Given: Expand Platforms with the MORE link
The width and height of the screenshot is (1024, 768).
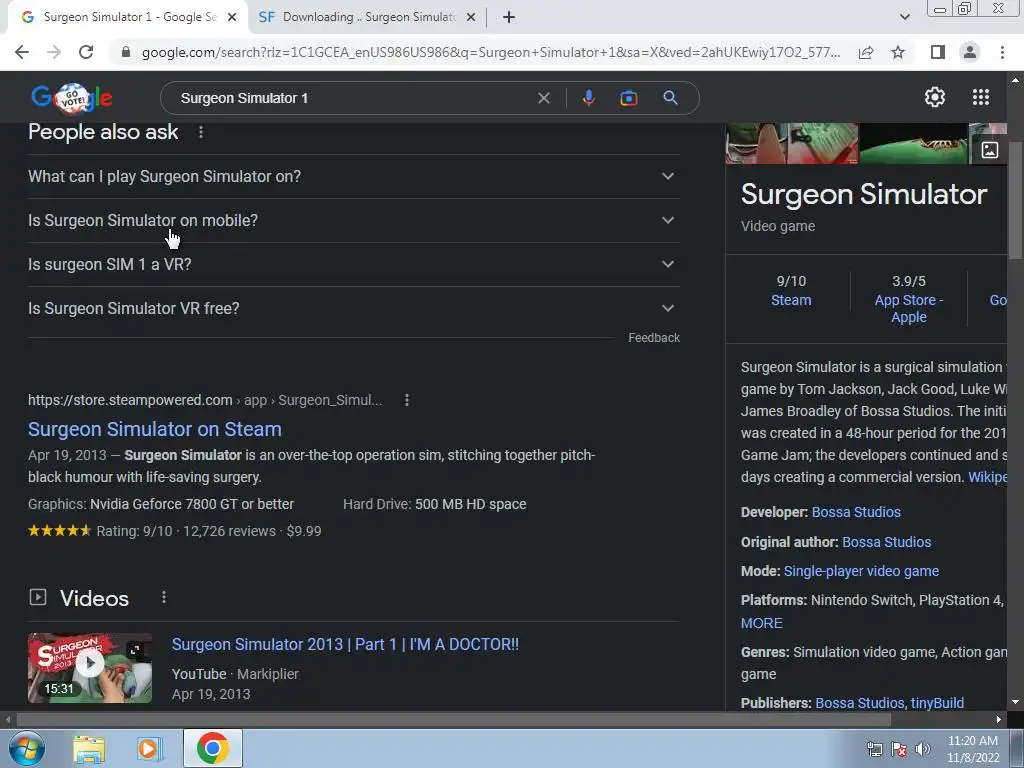Looking at the screenshot, I should tap(761, 623).
